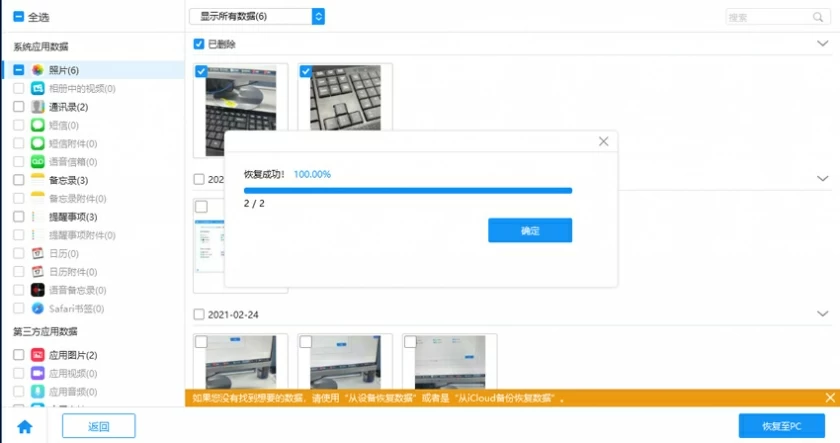Click the Messages (短信) icon
The image size is (840, 443).
38,125
